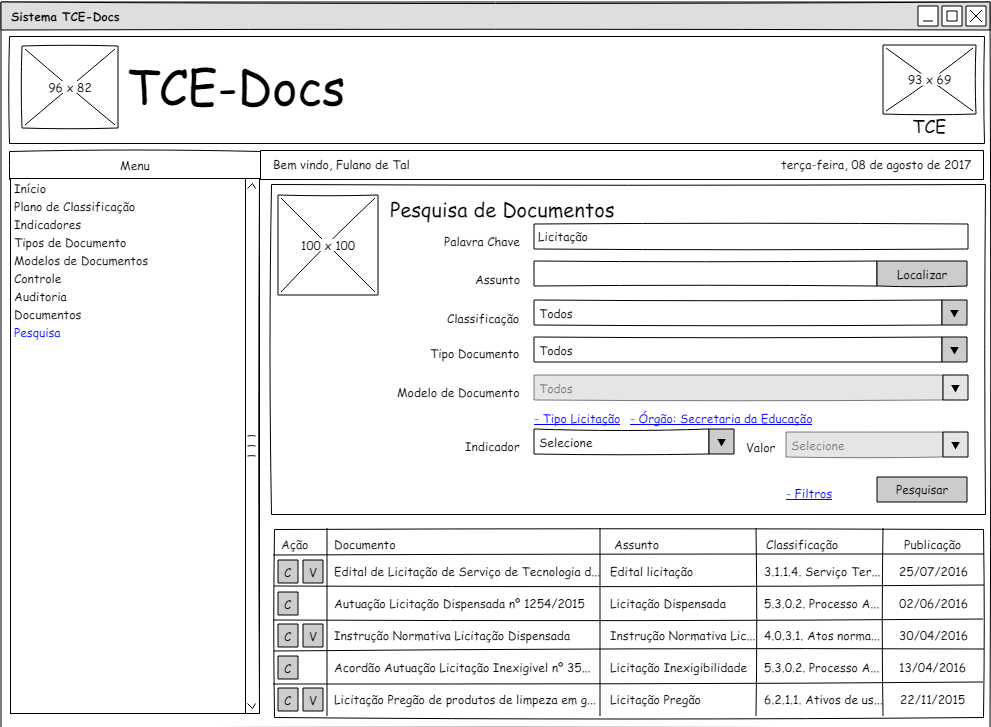Open the Indicador dropdown list
Image resolution: width=991 pixels, height=727 pixels.
tap(721, 442)
